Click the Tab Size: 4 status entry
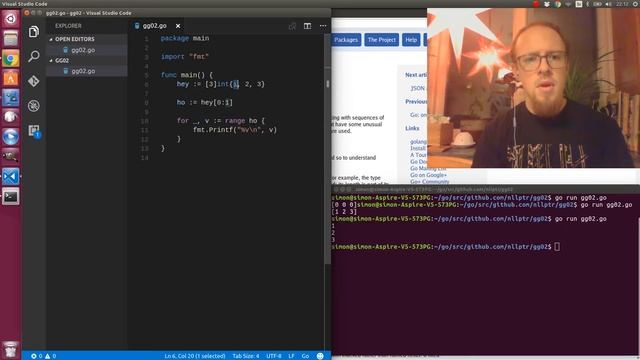The height and width of the screenshot is (360, 640). (246, 356)
